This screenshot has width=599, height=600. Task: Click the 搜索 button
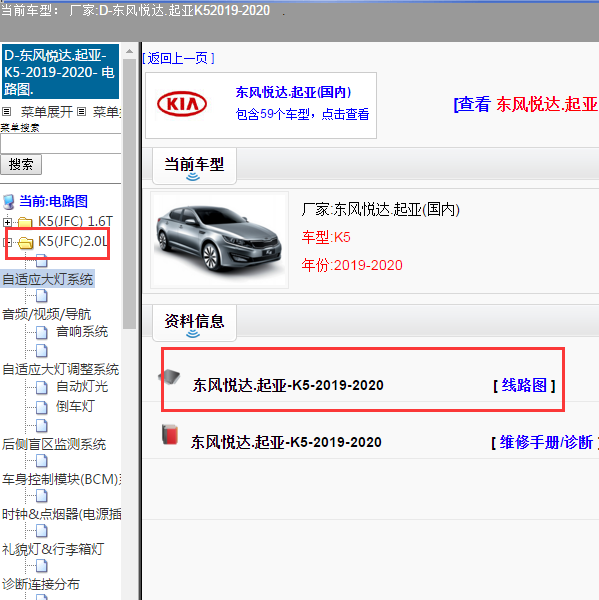tap(21, 165)
